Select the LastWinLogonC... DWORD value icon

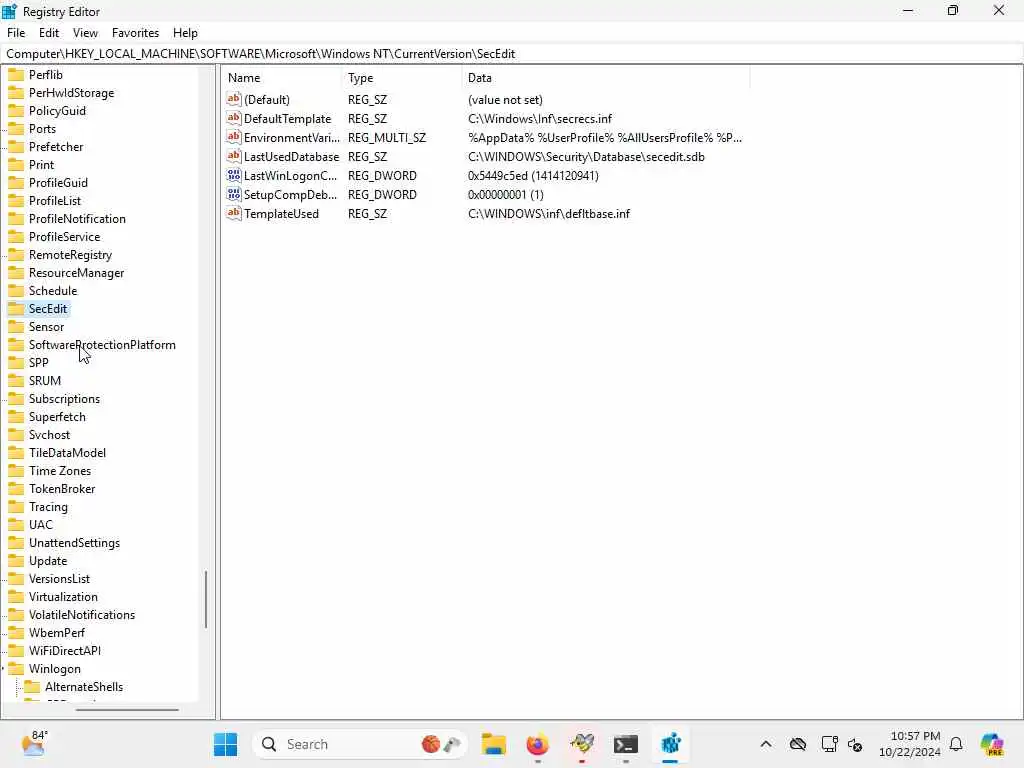234,175
